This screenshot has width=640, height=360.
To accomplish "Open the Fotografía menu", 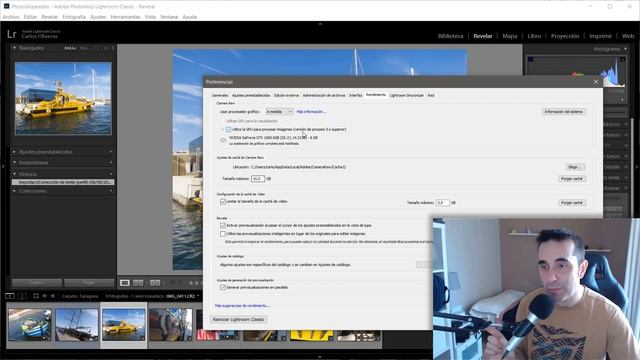I will [74, 17].
